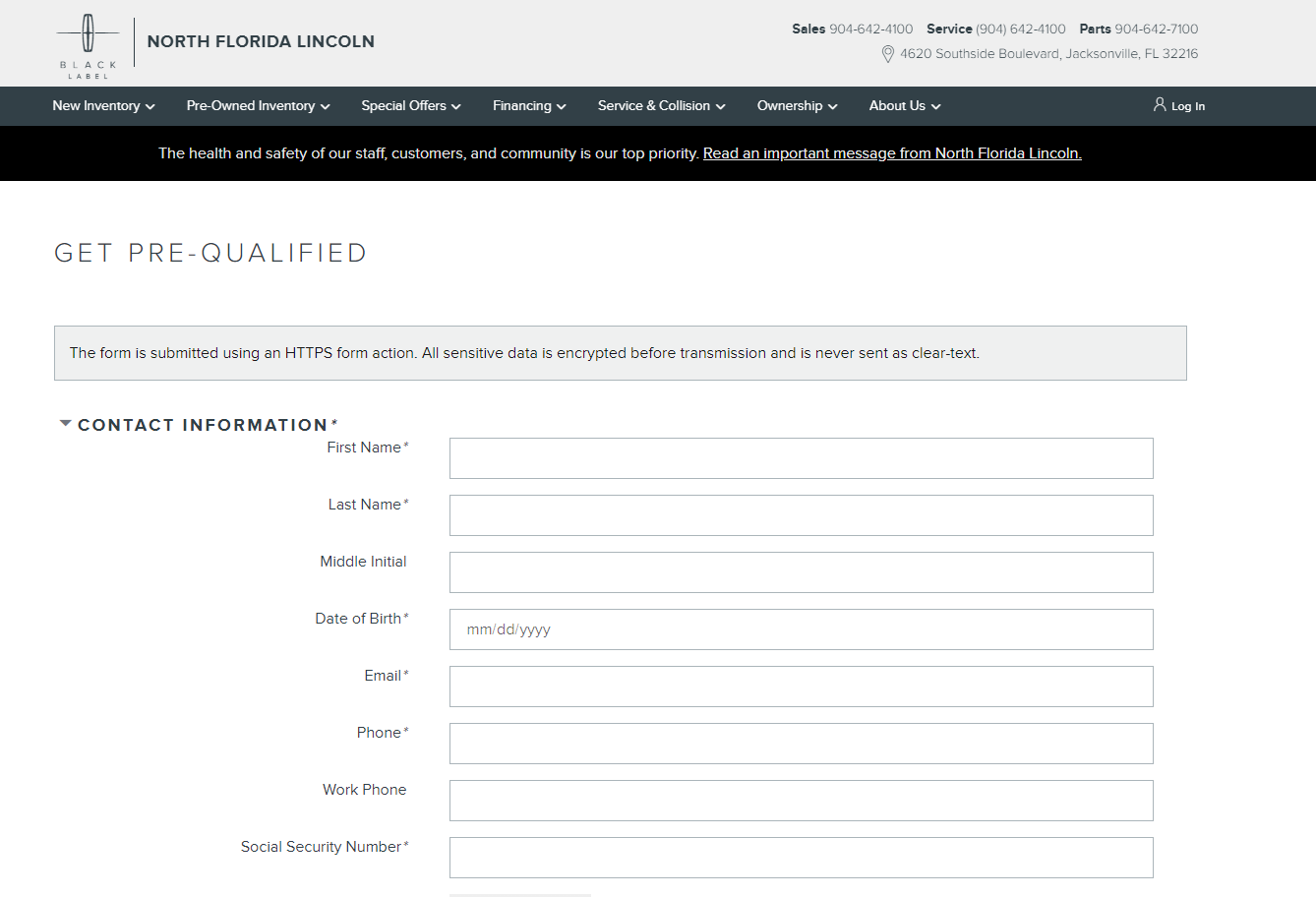Focus the First Name input field
1316x897 pixels.
(x=801, y=458)
